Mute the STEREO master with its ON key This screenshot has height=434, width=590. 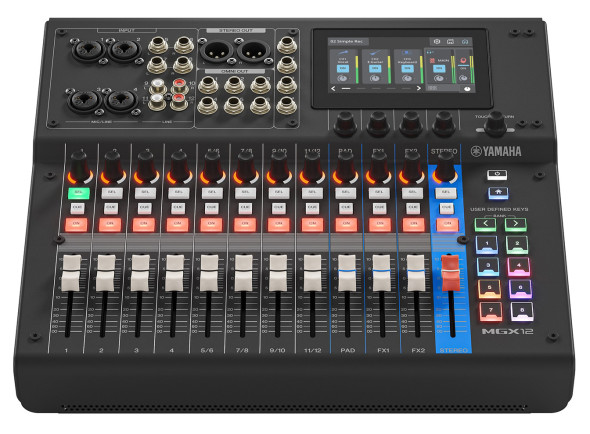[447, 224]
